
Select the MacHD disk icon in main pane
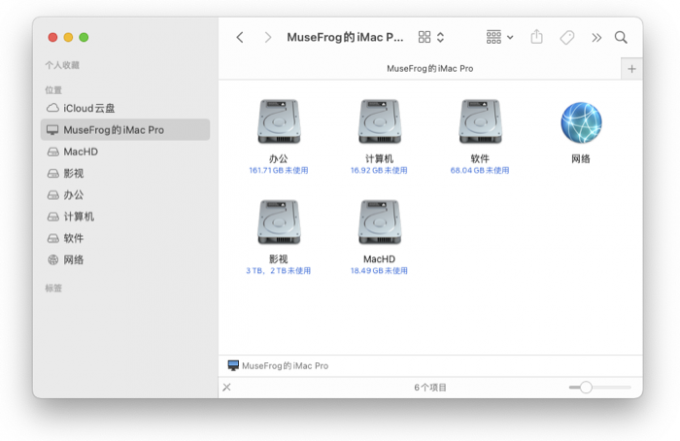pyautogui.click(x=379, y=222)
